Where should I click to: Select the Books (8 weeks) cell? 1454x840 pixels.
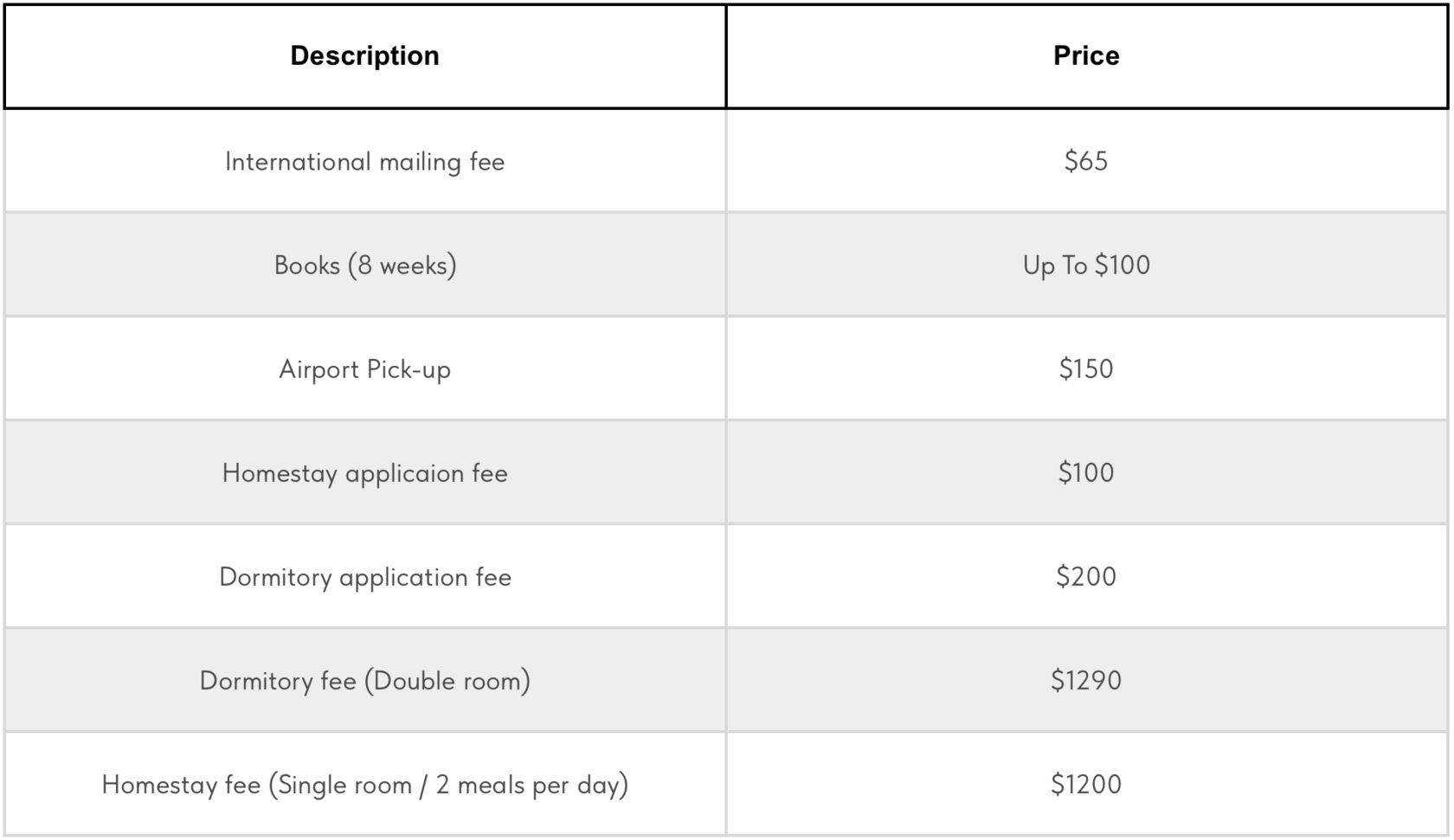pos(364,265)
